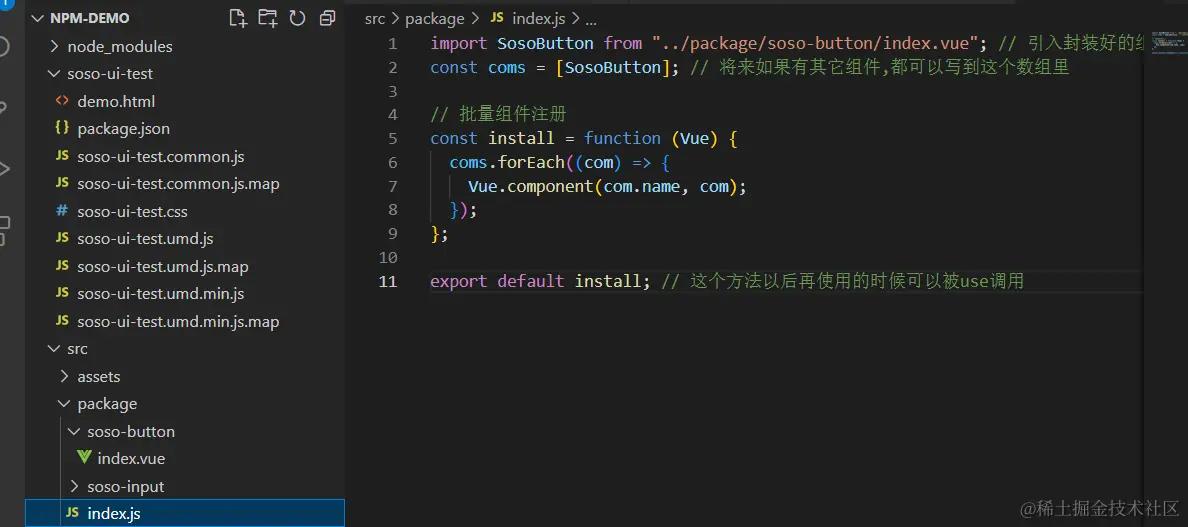Viewport: 1188px width, 527px height.
Task: Click the function keyword on line 5
Action: click(622, 139)
